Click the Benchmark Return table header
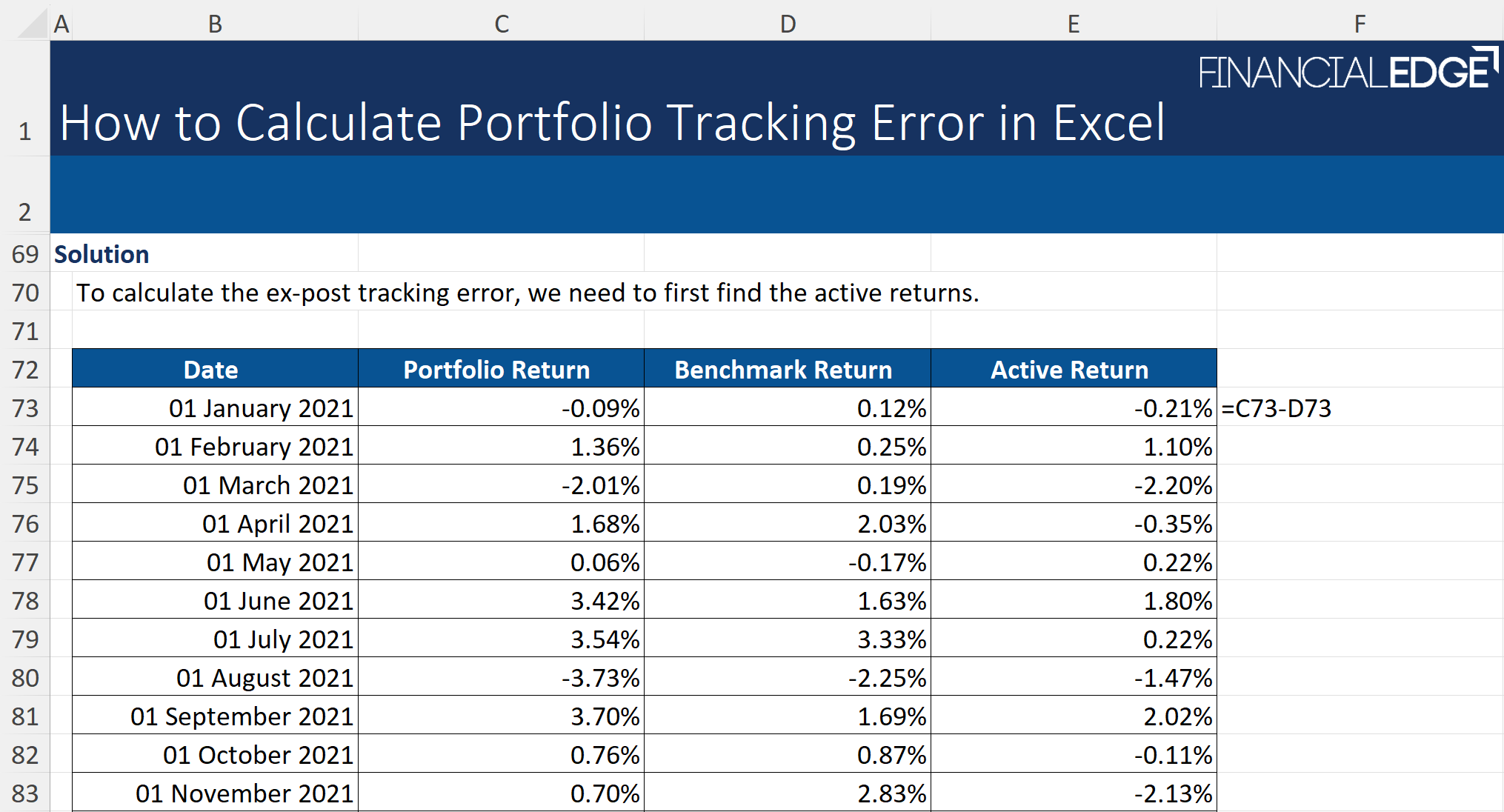 click(783, 370)
